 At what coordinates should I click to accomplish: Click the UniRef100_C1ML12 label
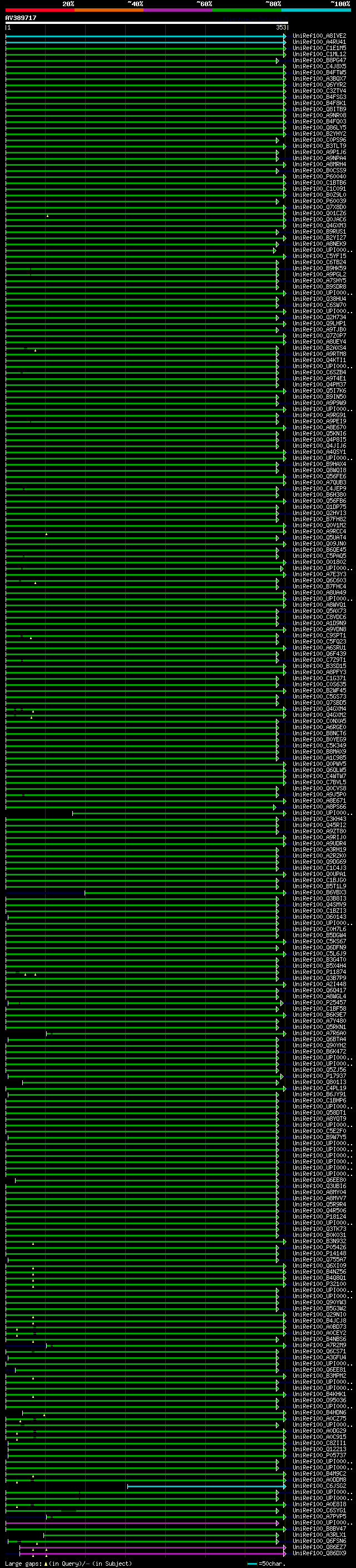[319, 54]
